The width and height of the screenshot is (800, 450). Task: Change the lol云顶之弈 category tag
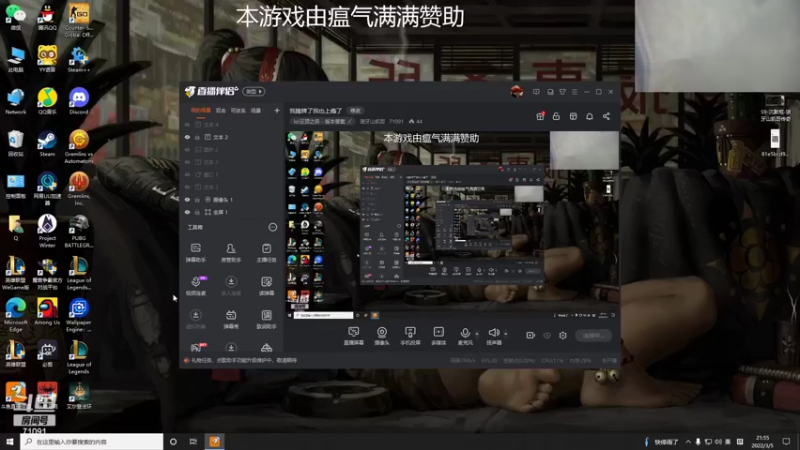pos(323,121)
